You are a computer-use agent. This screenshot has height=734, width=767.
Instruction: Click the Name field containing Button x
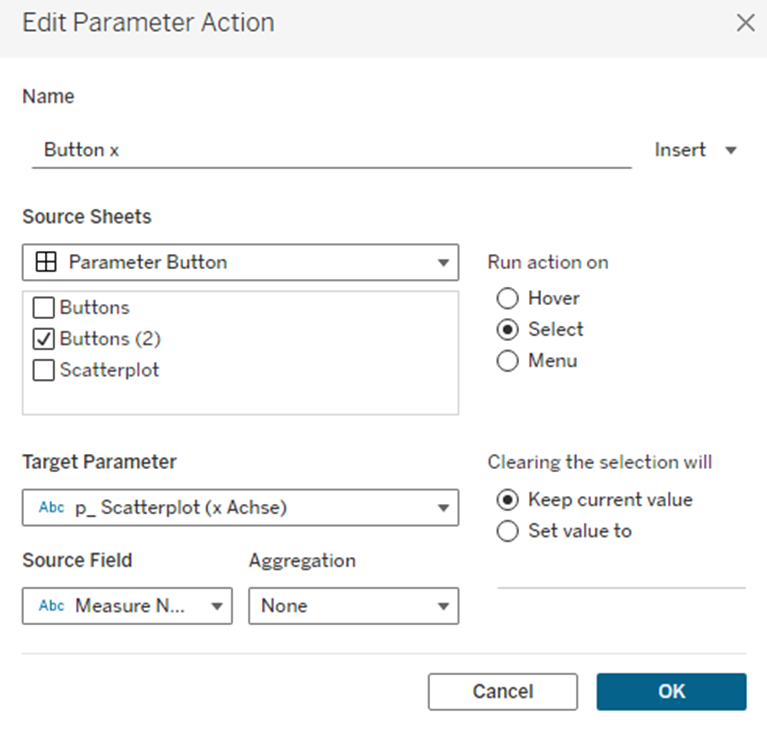click(330, 150)
